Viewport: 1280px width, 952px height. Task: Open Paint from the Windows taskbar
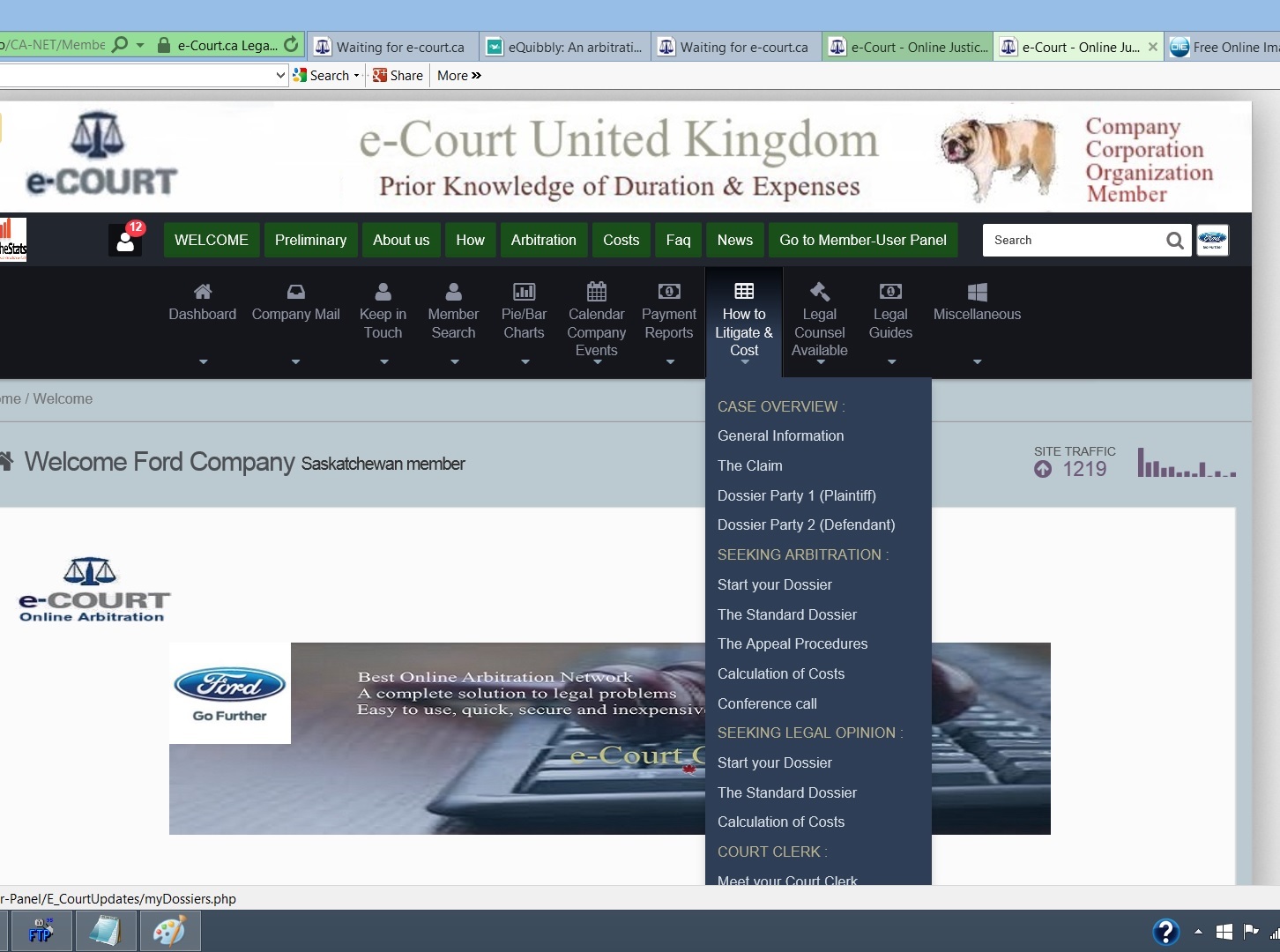[168, 931]
